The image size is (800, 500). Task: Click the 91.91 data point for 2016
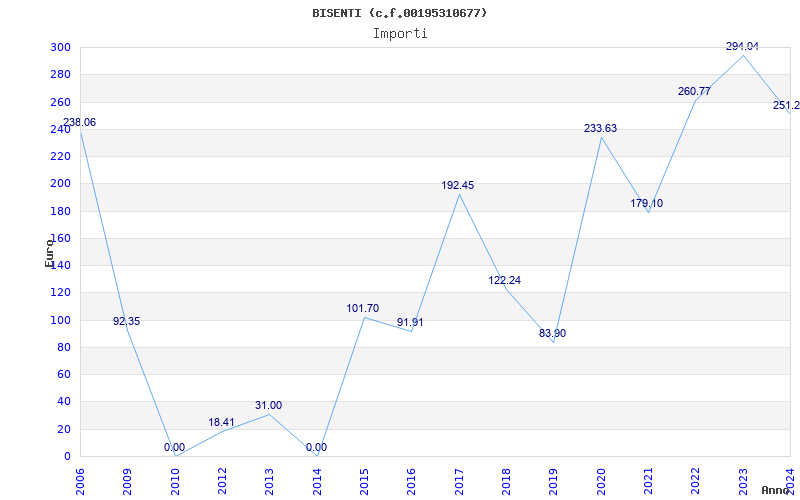coord(410,323)
